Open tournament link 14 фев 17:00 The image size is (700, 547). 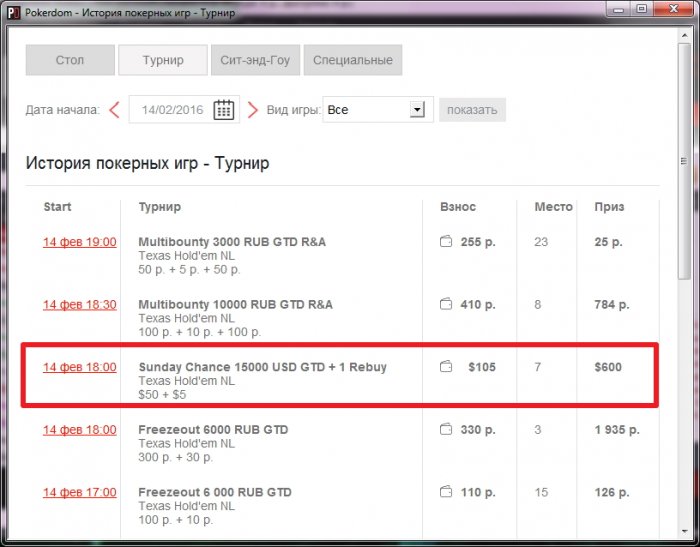79,492
